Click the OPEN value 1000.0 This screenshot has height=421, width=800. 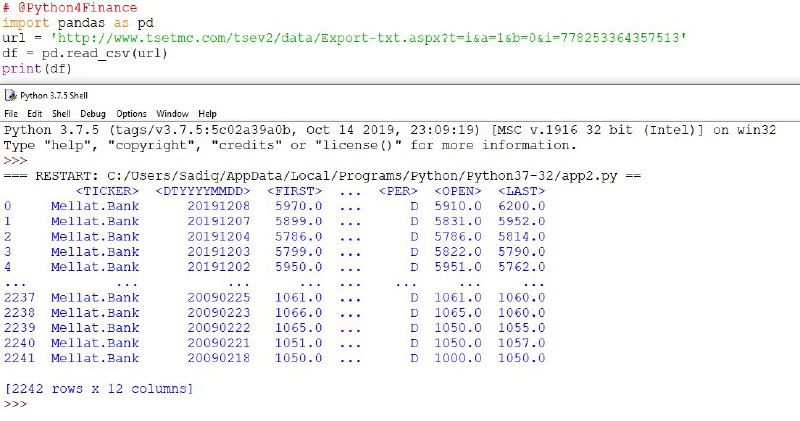(458, 358)
